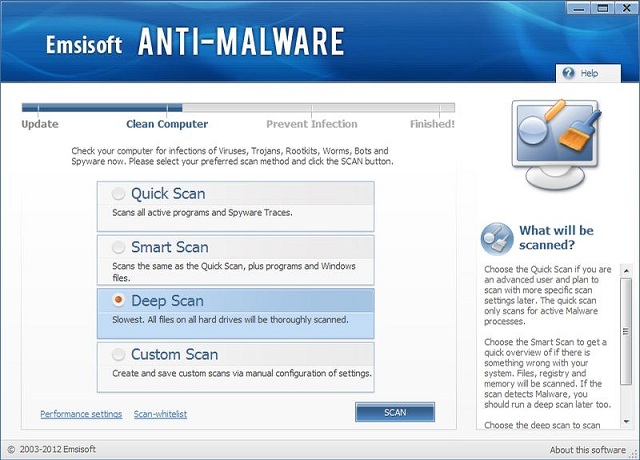Click 'Create and save custom scans' description
The image size is (640, 460).
click(x=242, y=373)
